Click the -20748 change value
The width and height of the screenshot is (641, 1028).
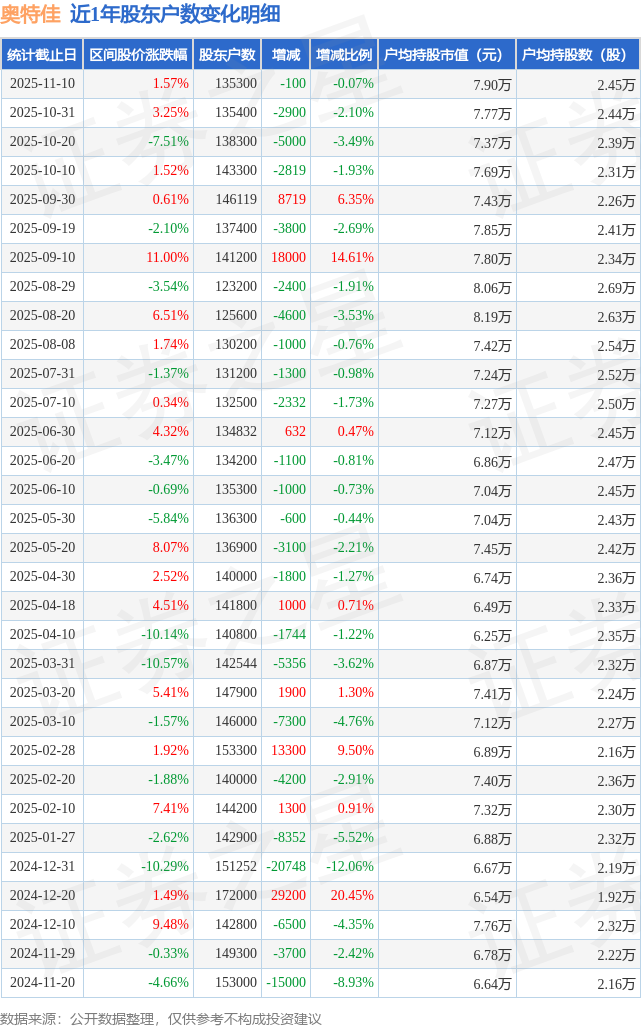[x=286, y=867]
